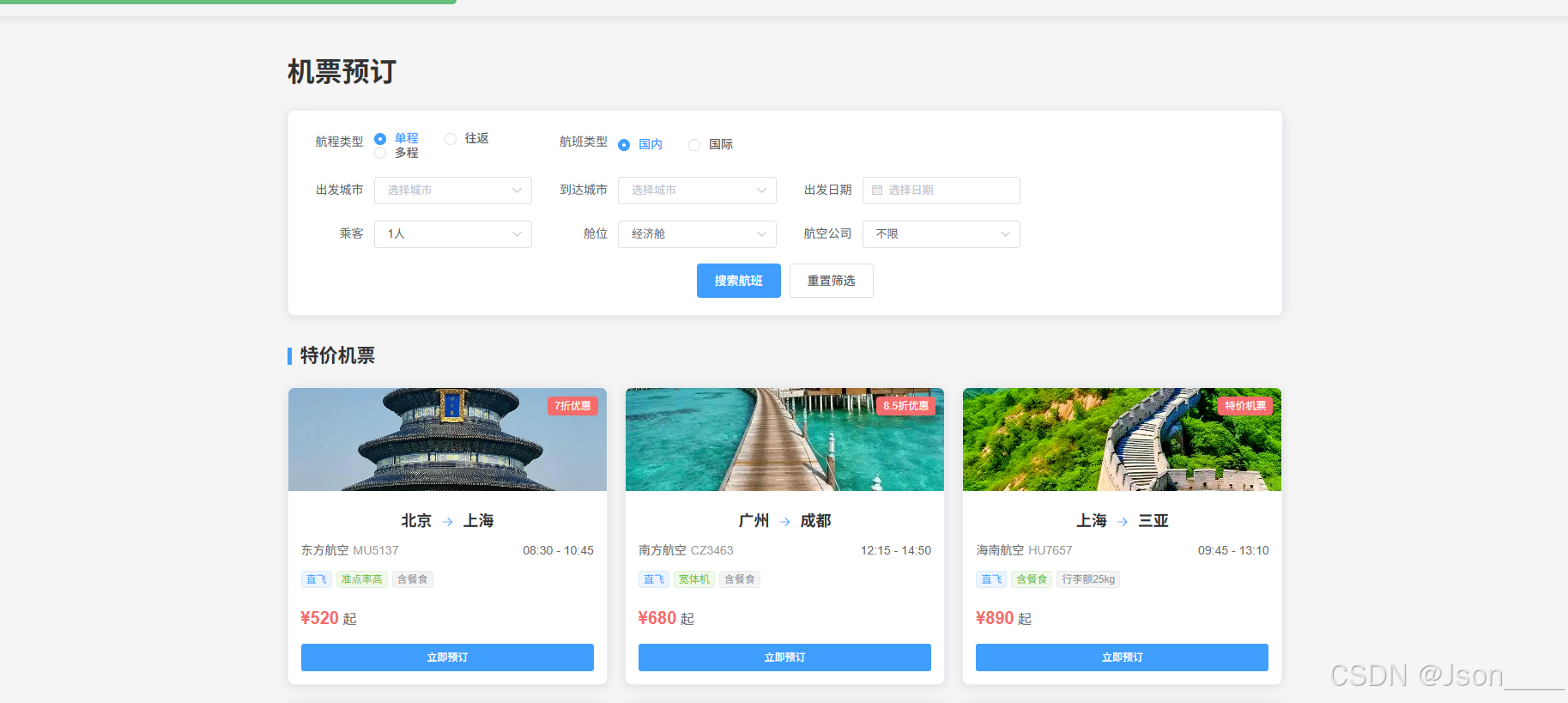The width and height of the screenshot is (1568, 703).
Task: Open the 出发城市 departure city dropdown
Action: pos(453,191)
